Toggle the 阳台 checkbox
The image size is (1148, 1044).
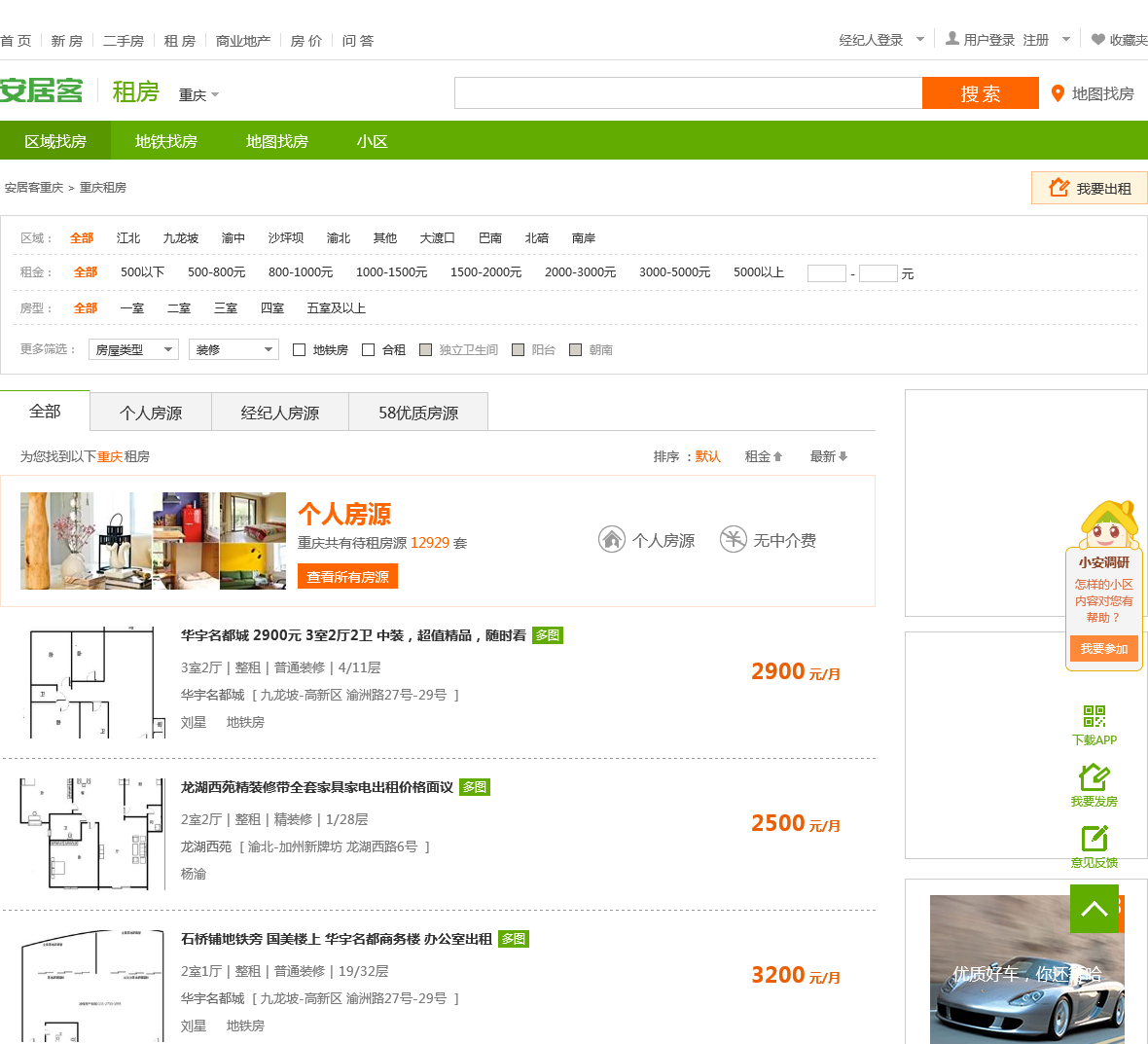click(x=518, y=350)
